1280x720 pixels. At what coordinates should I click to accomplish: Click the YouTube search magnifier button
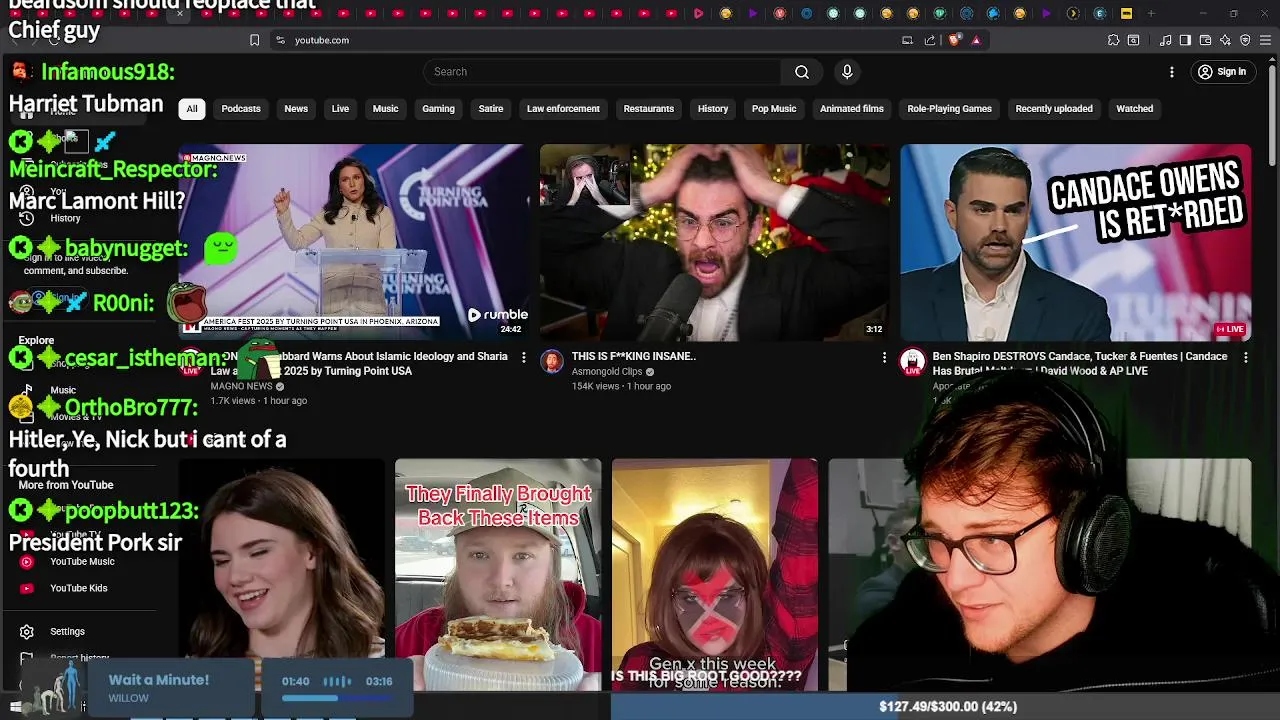tap(802, 72)
